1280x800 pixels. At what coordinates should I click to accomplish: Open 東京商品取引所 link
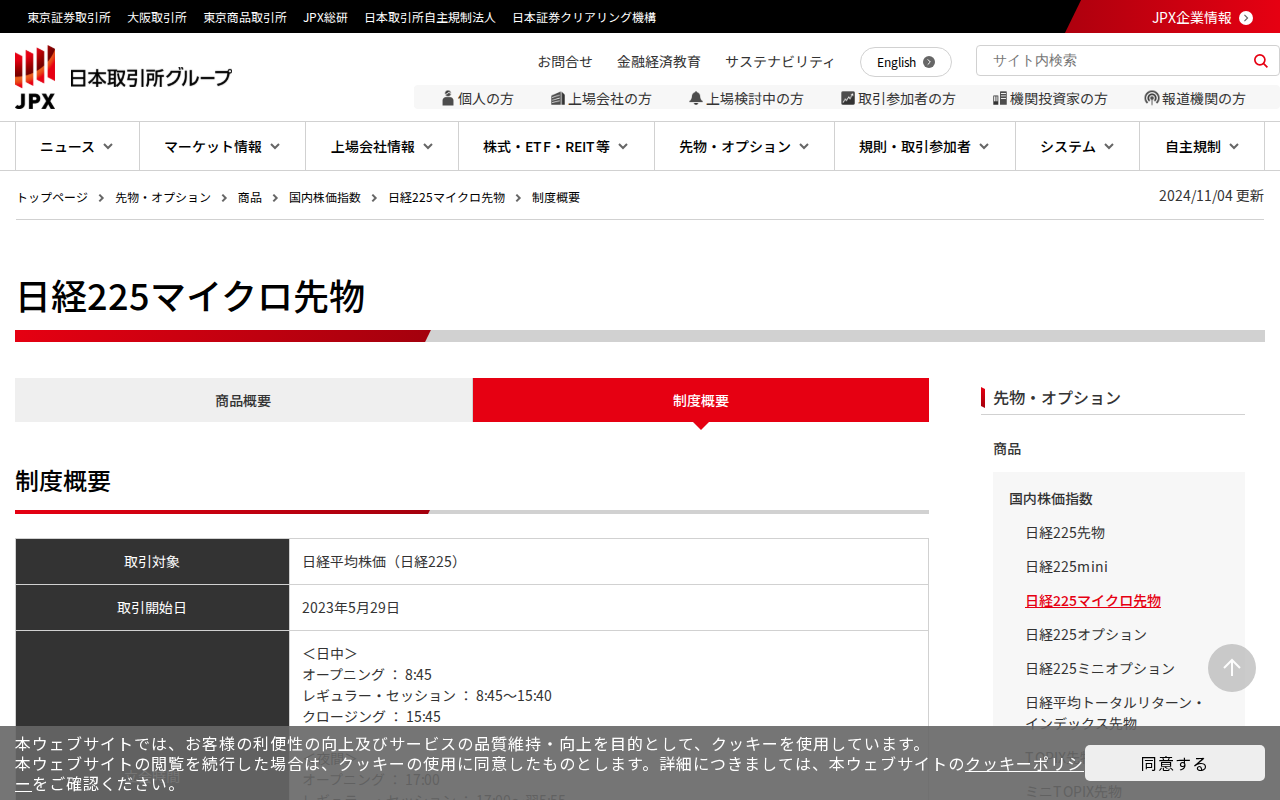[245, 17]
